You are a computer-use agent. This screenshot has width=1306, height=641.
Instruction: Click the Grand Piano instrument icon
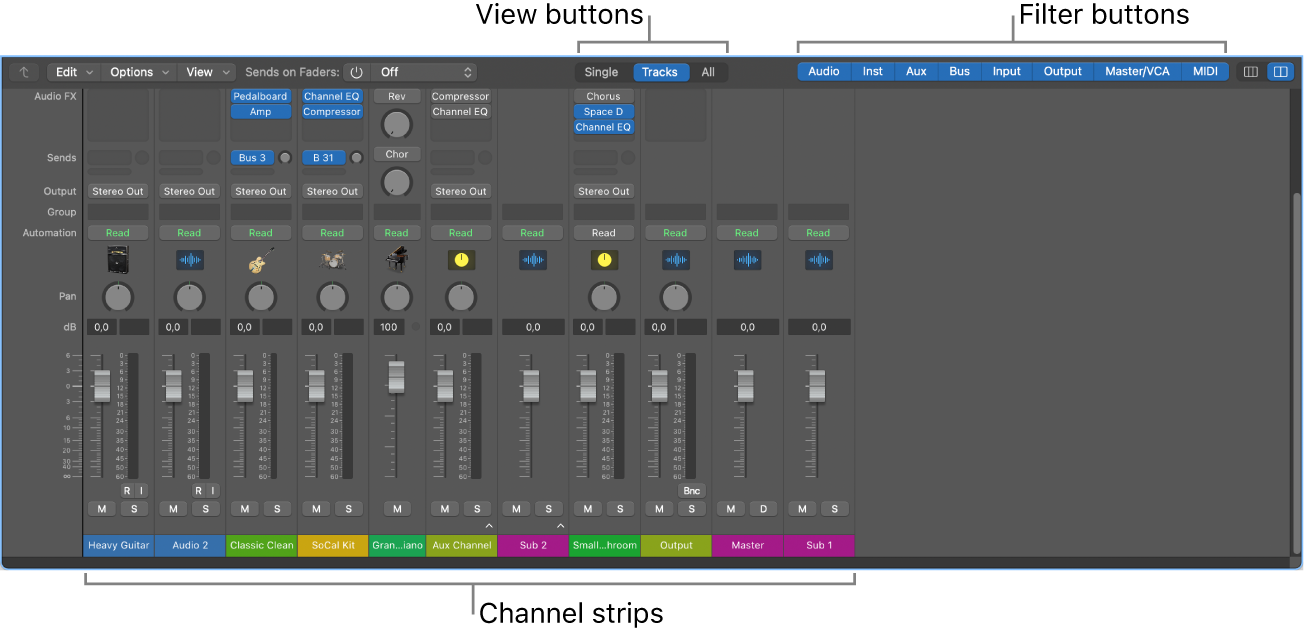click(397, 260)
